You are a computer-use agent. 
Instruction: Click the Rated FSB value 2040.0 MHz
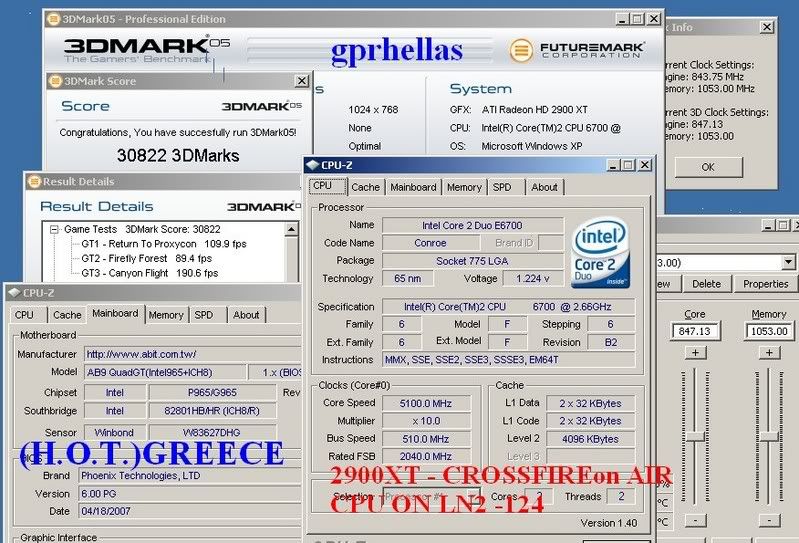426,456
